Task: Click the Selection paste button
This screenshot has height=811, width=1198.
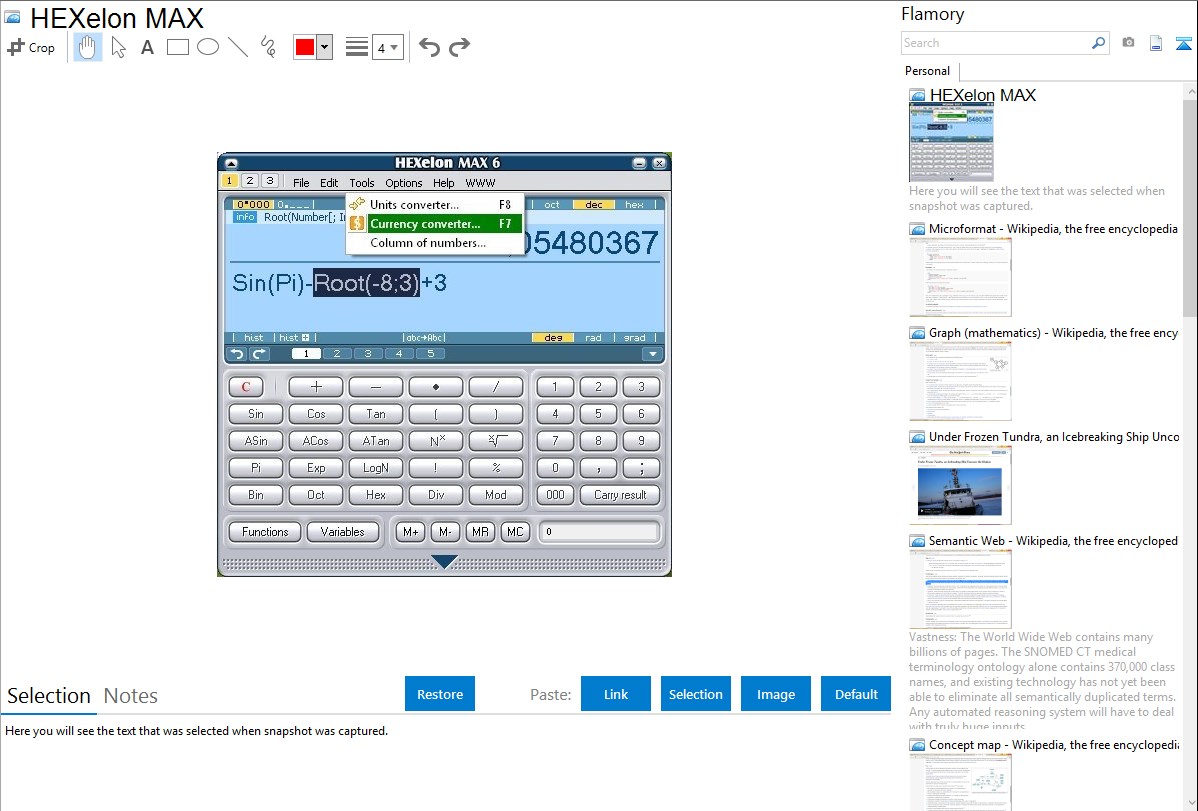Action: click(696, 694)
